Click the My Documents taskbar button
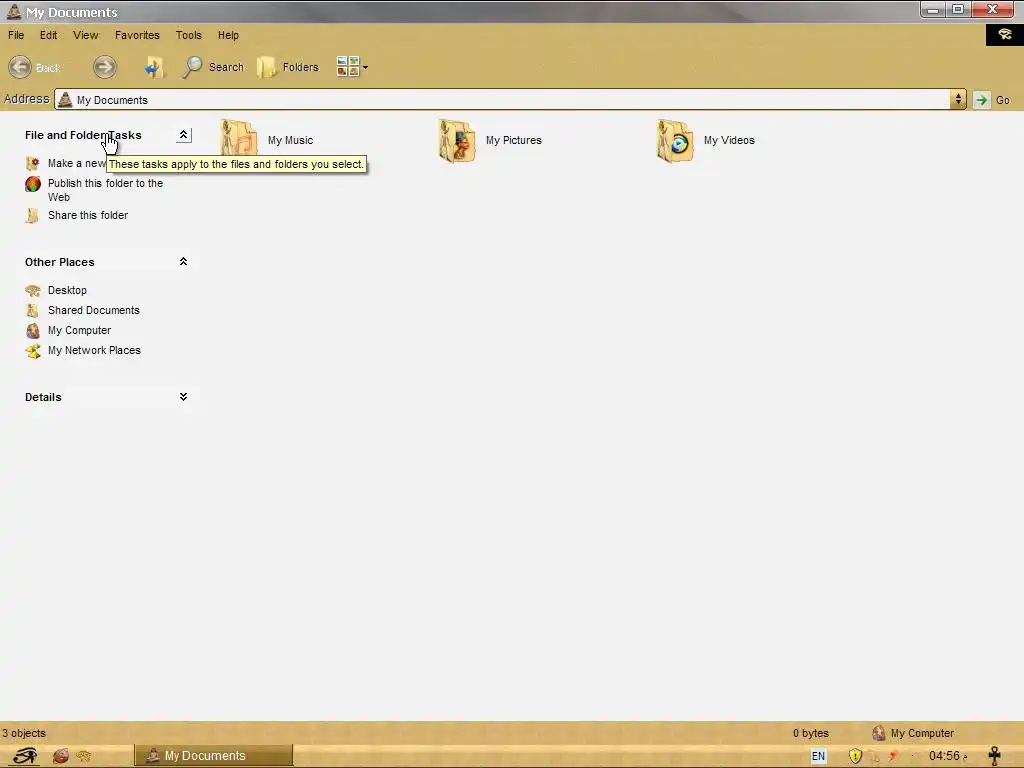The height and width of the screenshot is (768, 1024). pyautogui.click(x=214, y=756)
